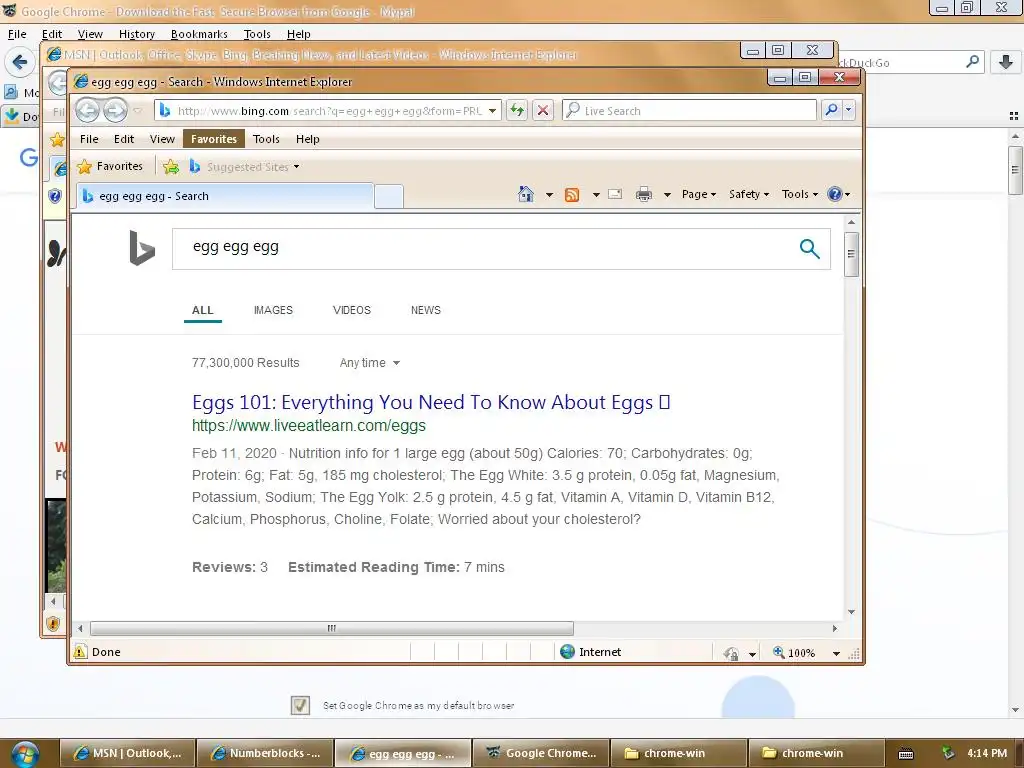Click the RSS feeds icon
The width and height of the screenshot is (1024, 768).
click(x=572, y=195)
